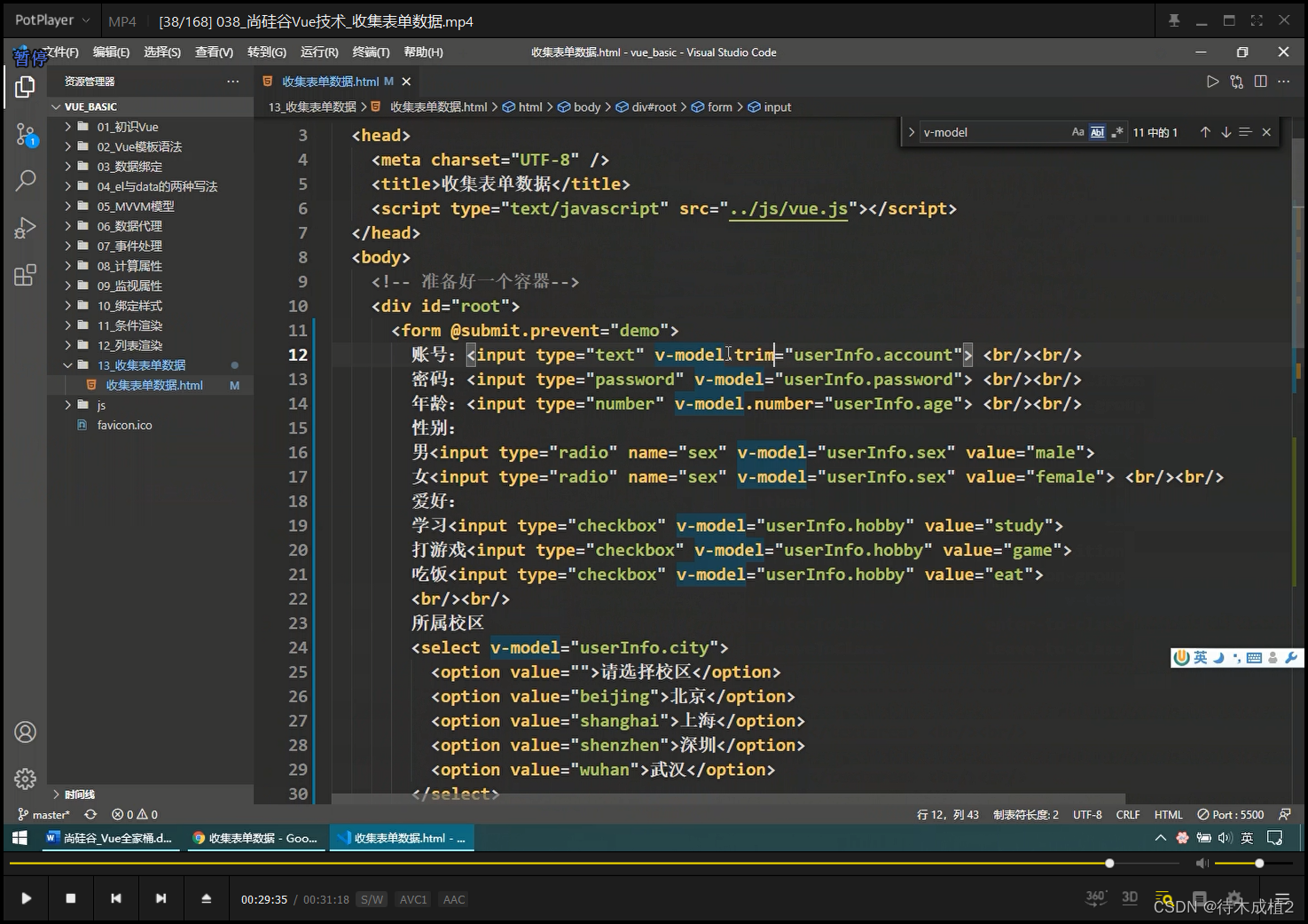Click the run file icon in editor toolbar
Viewport: 1308px width, 924px height.
(x=1212, y=82)
